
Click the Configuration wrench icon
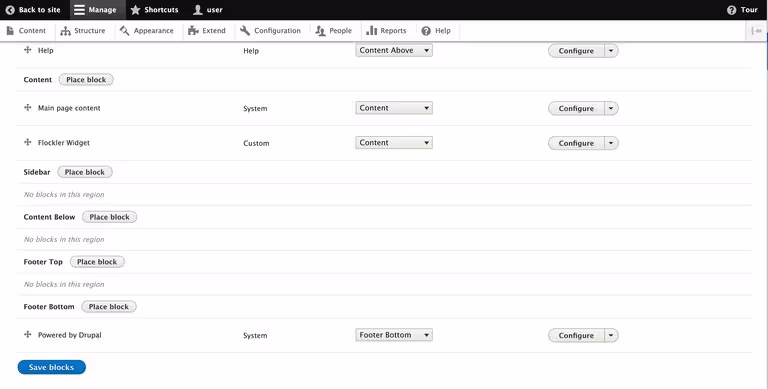tap(245, 30)
